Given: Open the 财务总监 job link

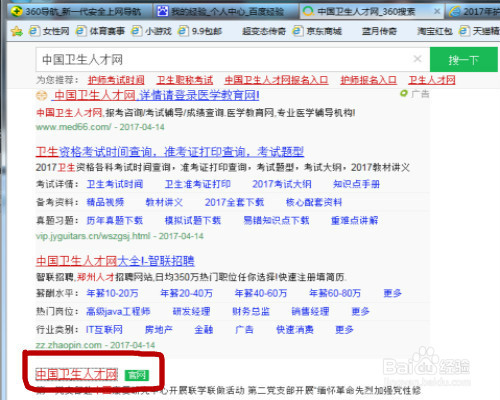Looking at the screenshot, I should [251, 311].
